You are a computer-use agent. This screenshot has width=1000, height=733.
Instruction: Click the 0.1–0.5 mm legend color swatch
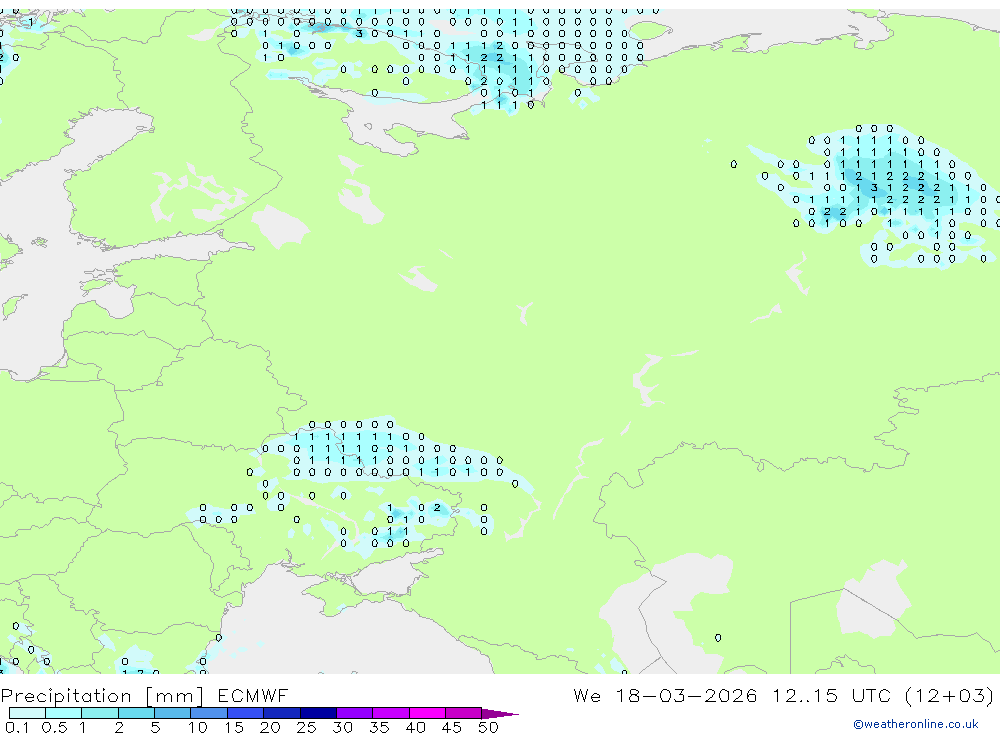27,713
